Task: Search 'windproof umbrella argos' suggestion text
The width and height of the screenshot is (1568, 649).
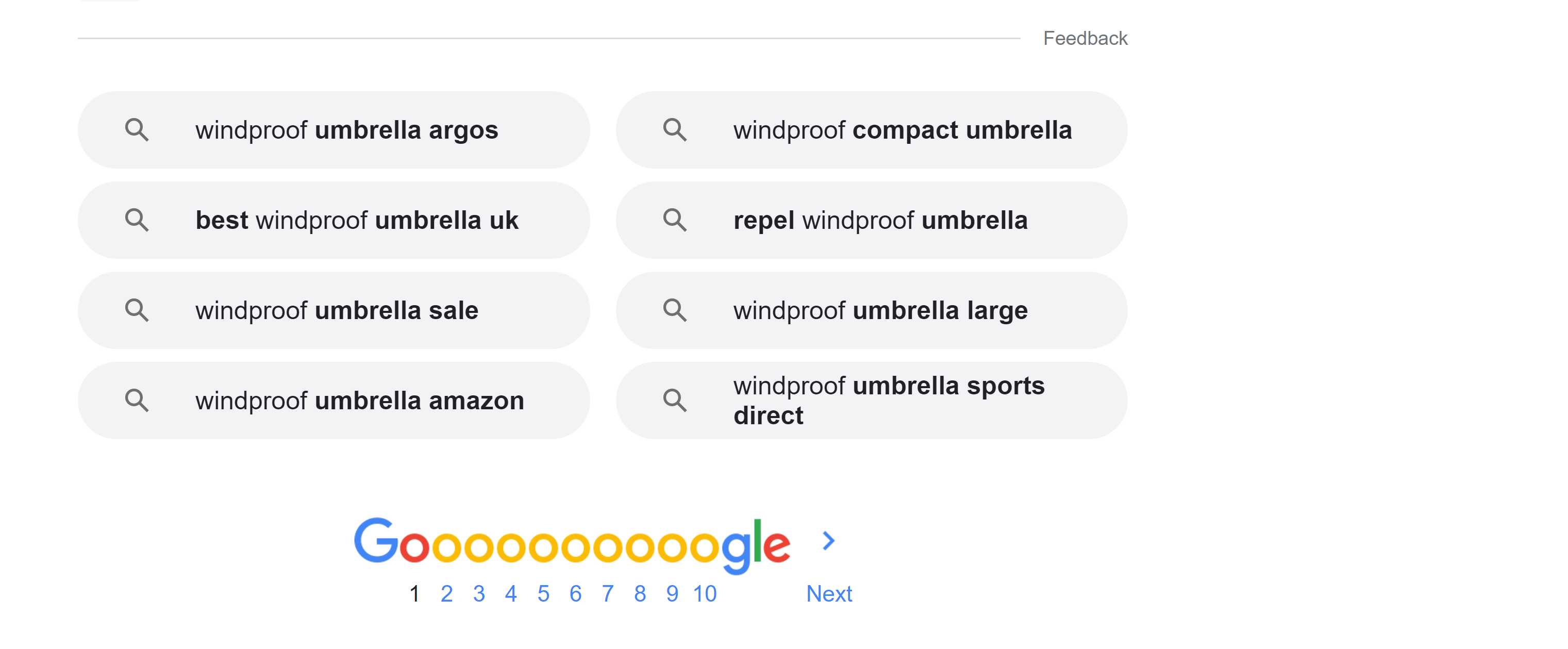Action: point(346,130)
